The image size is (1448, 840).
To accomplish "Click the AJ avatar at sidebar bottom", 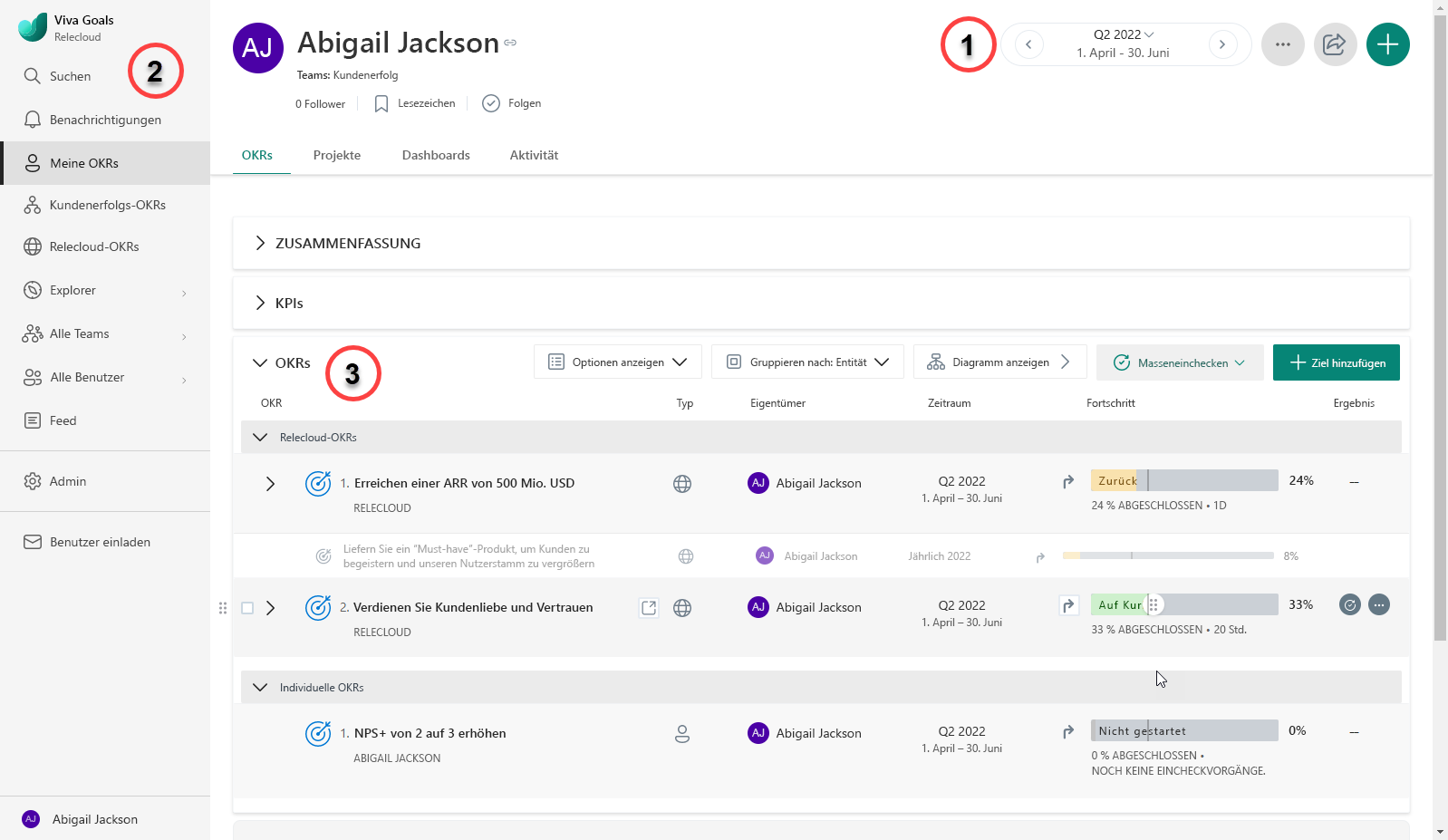I will [x=31, y=819].
